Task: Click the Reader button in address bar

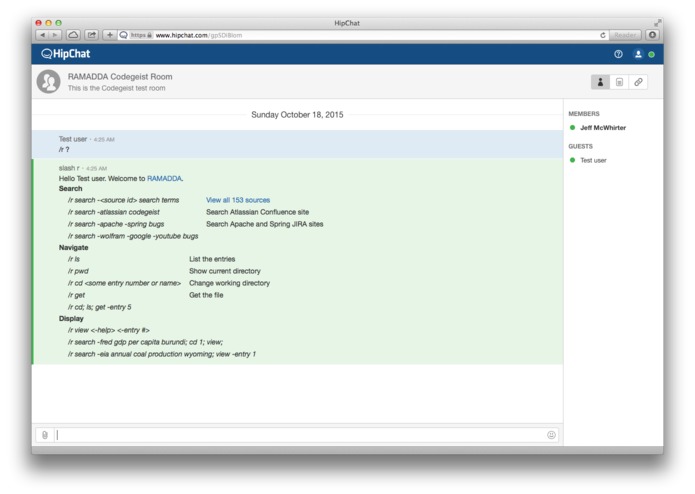Action: click(625, 35)
